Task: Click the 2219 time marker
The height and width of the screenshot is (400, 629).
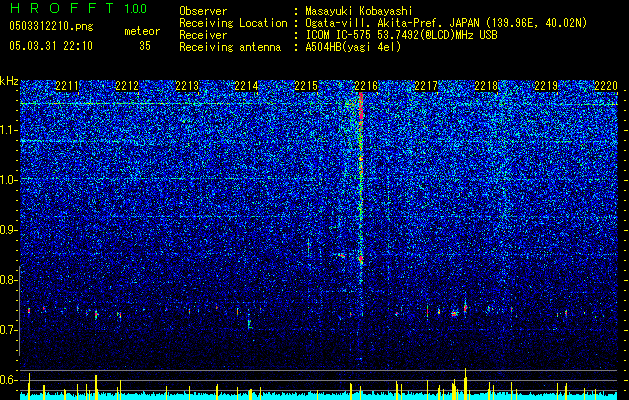Action: (x=546, y=86)
